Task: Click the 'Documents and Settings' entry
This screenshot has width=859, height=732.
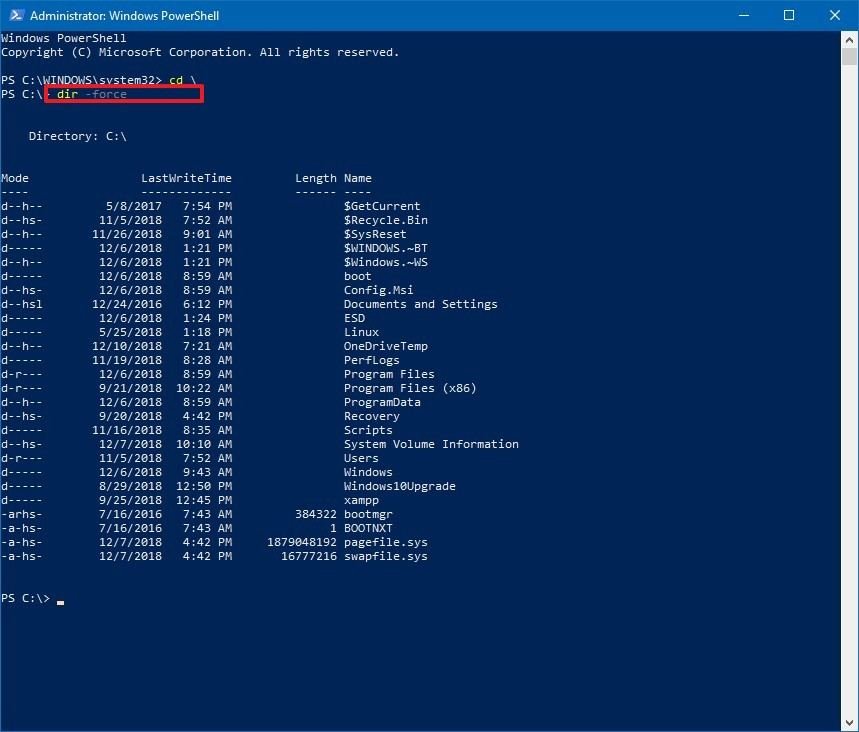Action: (420, 304)
